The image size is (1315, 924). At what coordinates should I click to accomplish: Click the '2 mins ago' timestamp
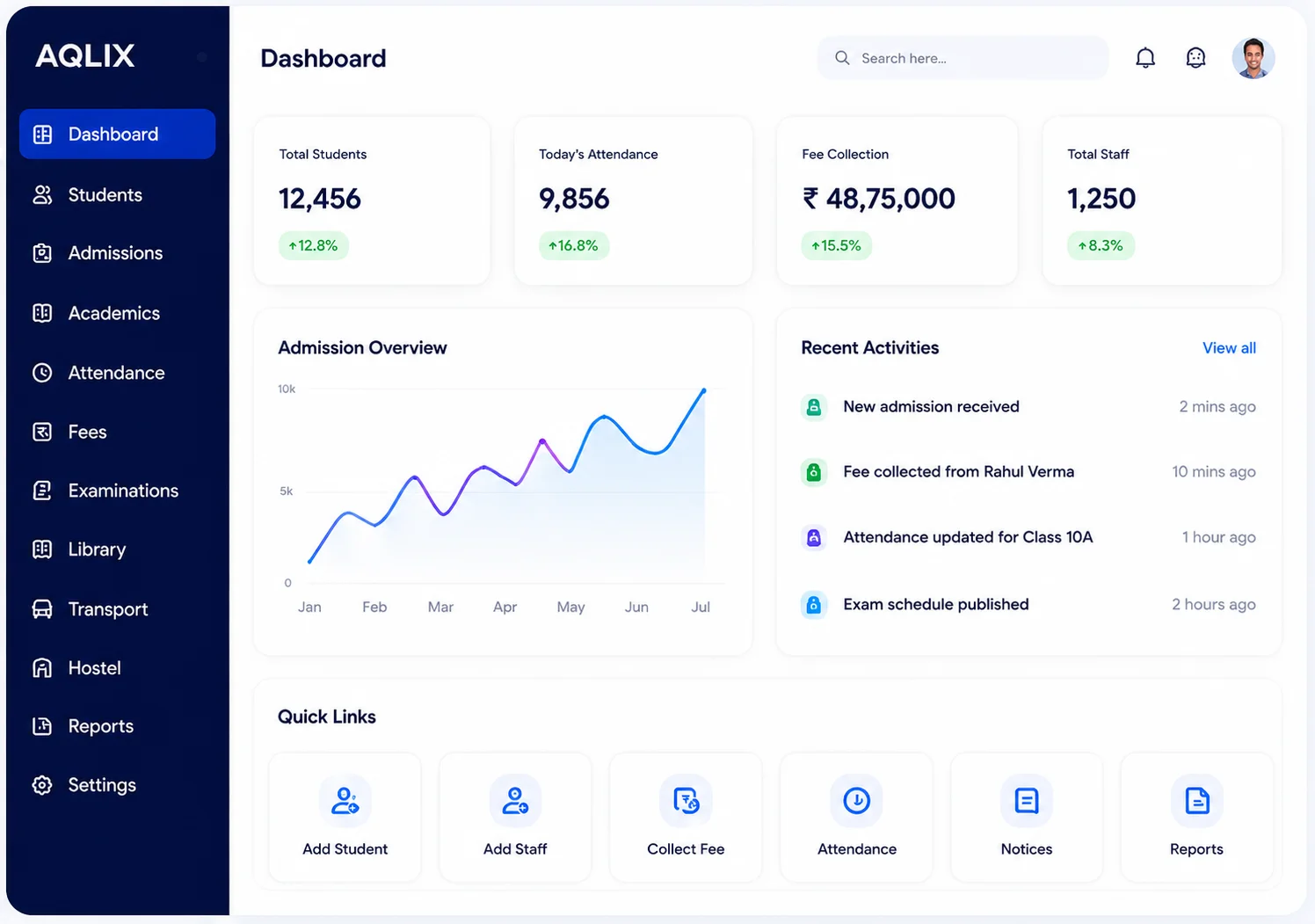tap(1217, 407)
